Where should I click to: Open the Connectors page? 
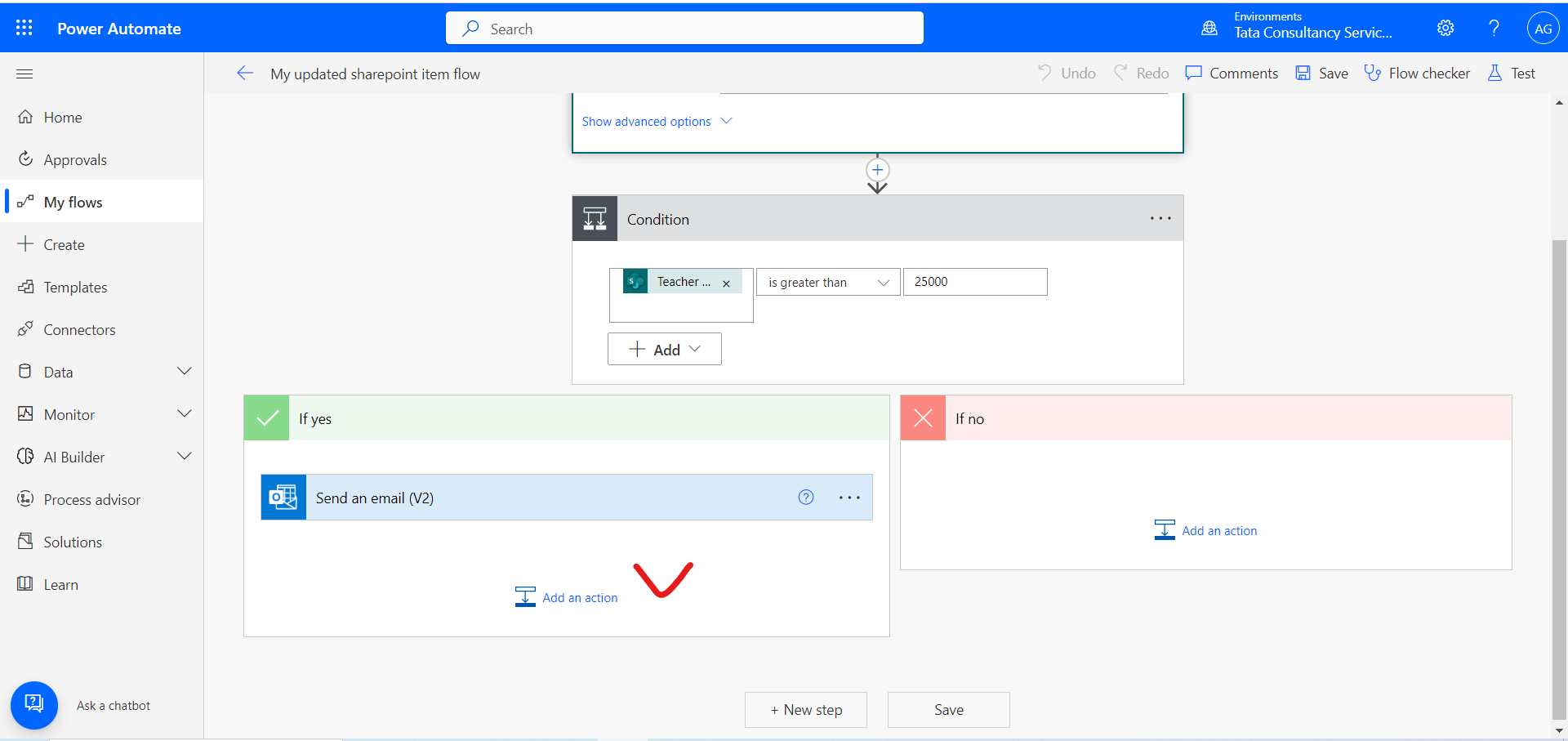[79, 329]
